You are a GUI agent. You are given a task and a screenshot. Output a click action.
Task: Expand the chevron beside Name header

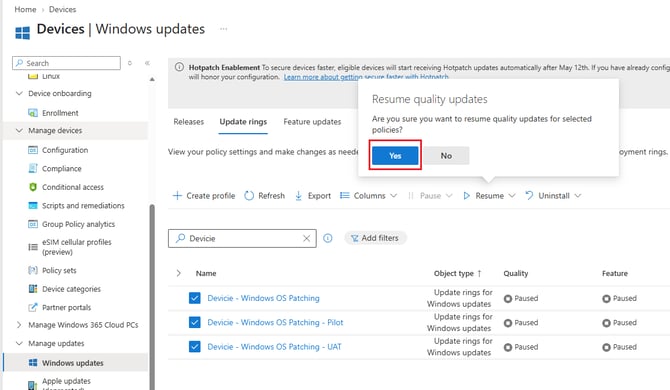179,273
